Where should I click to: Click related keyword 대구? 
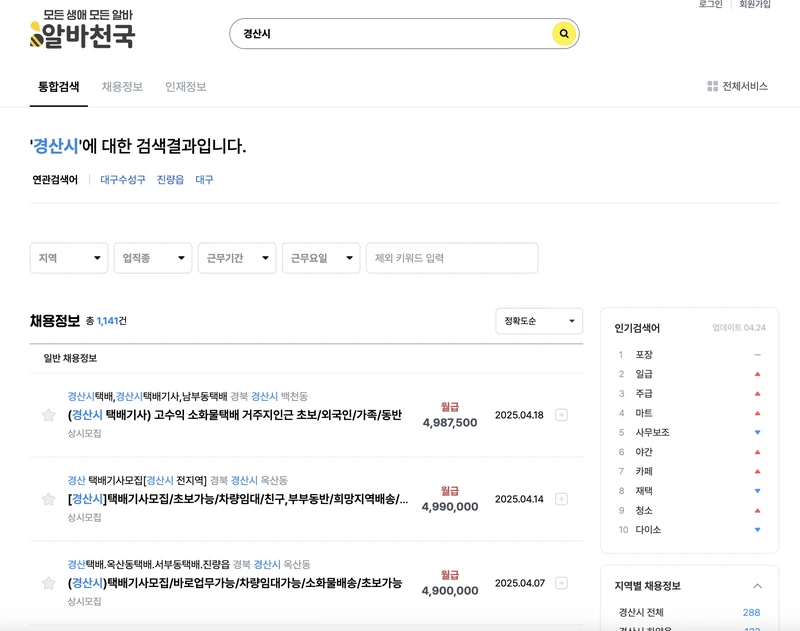[x=204, y=180]
